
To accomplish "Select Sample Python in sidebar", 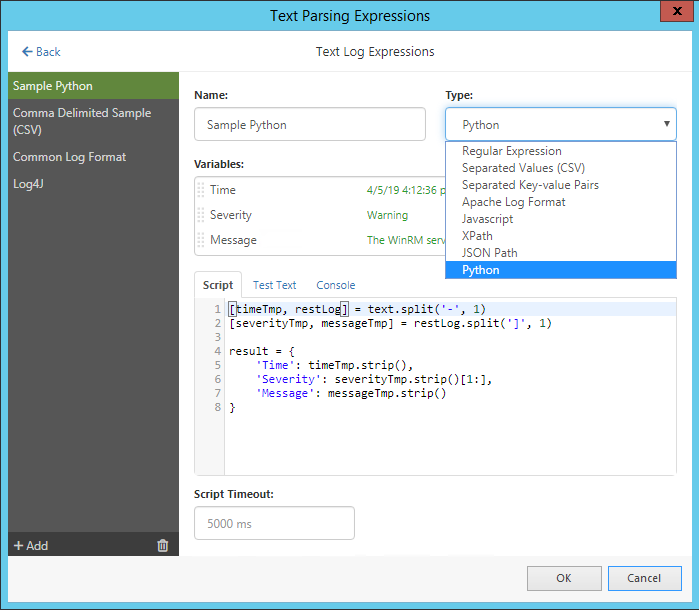I will point(93,86).
